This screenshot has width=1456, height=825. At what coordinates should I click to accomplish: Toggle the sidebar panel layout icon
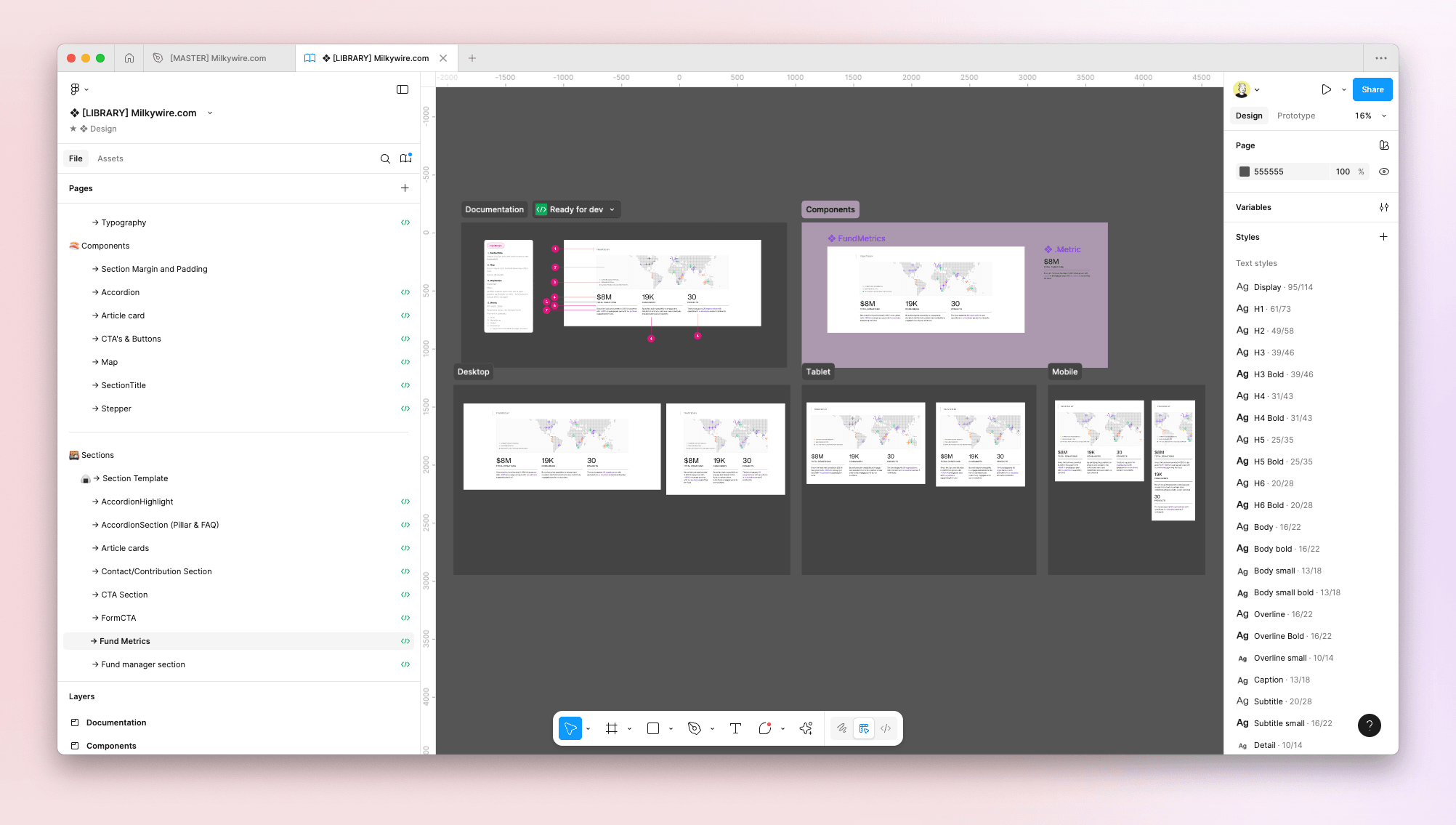tap(403, 89)
